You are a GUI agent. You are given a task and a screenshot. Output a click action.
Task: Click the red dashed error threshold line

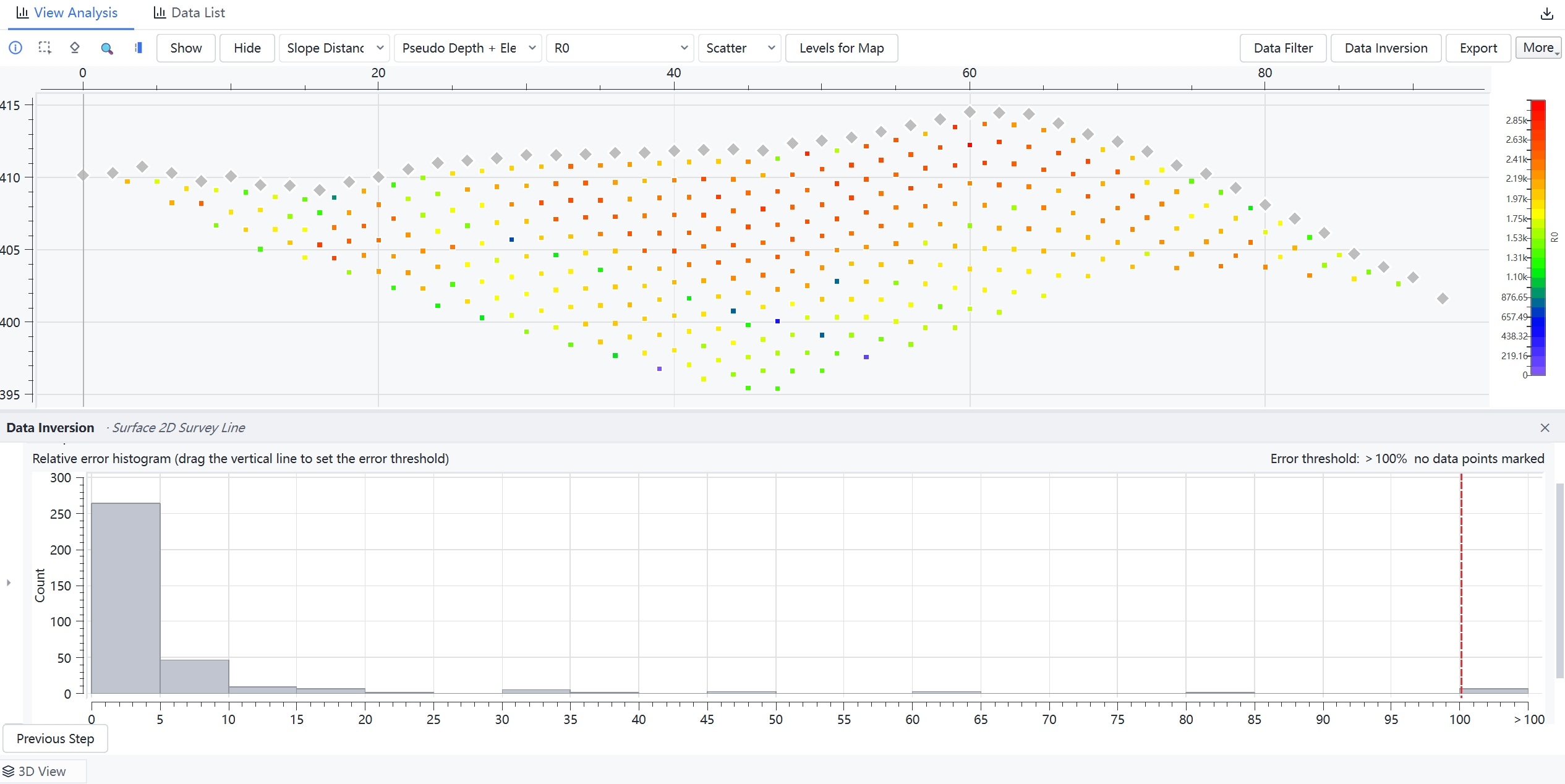point(1461,584)
